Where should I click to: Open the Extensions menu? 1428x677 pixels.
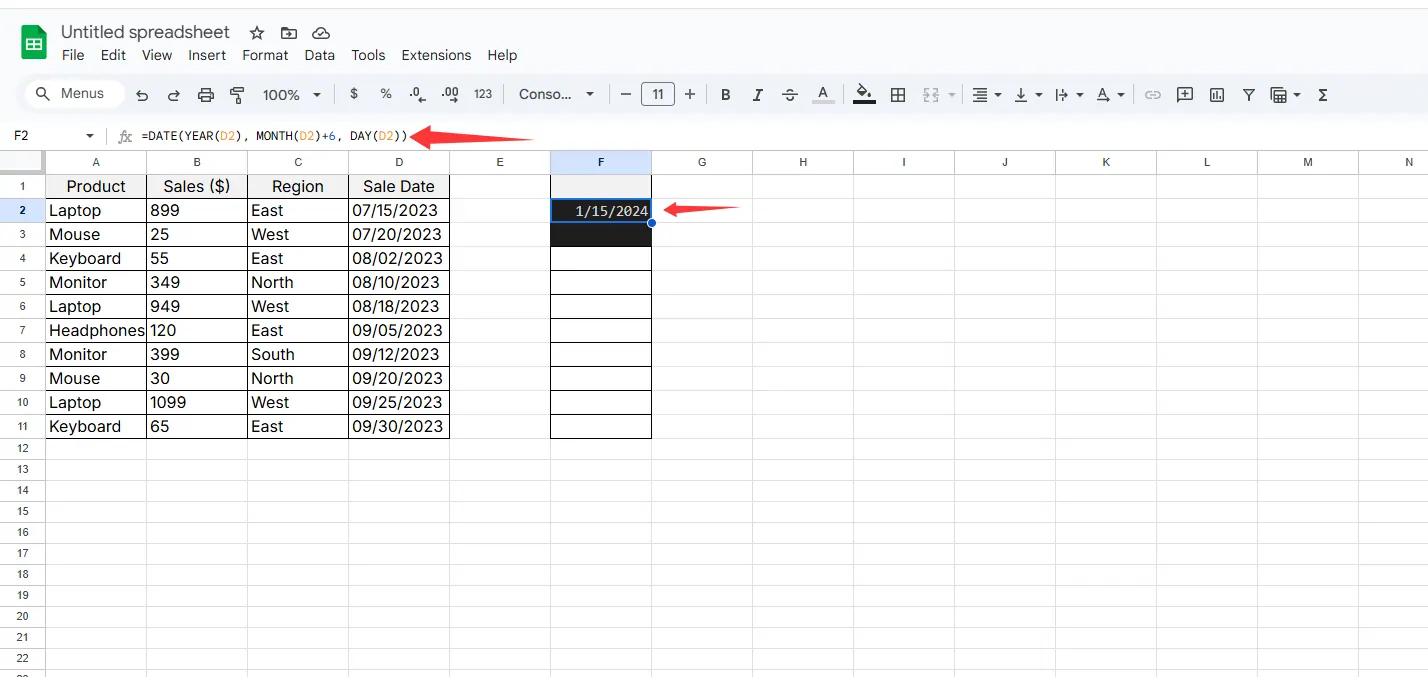[436, 55]
